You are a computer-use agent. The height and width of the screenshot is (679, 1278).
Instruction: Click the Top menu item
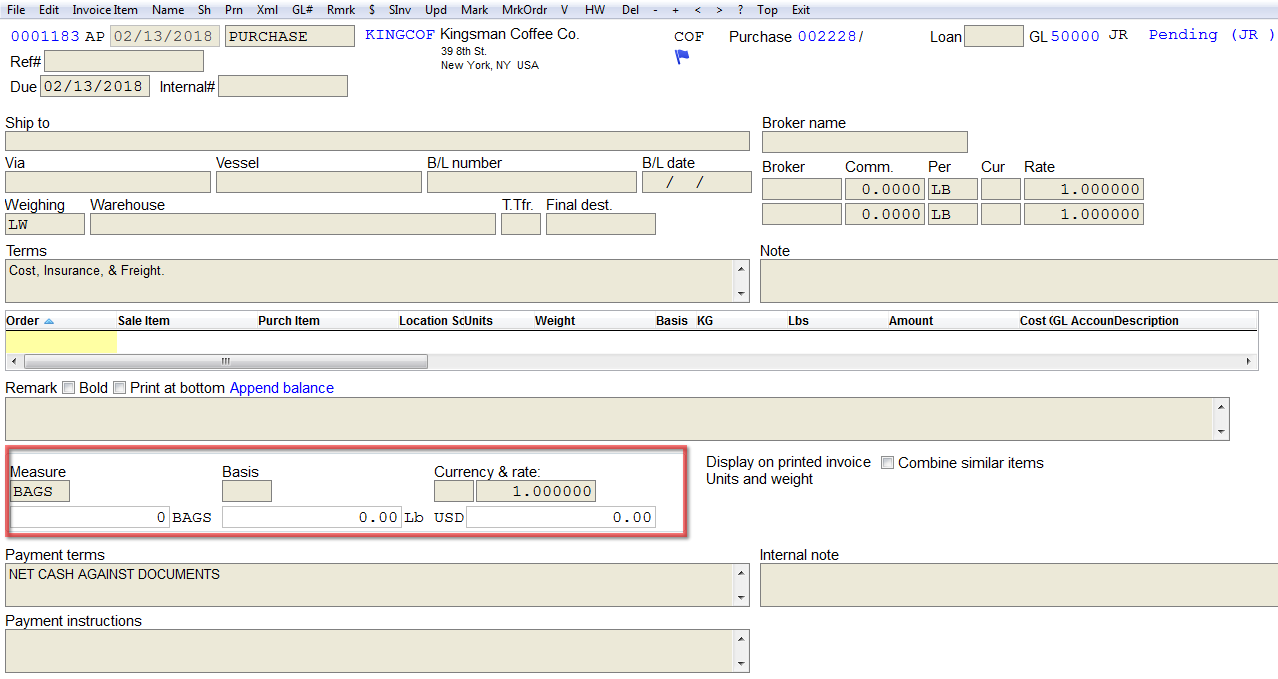[x=767, y=10]
